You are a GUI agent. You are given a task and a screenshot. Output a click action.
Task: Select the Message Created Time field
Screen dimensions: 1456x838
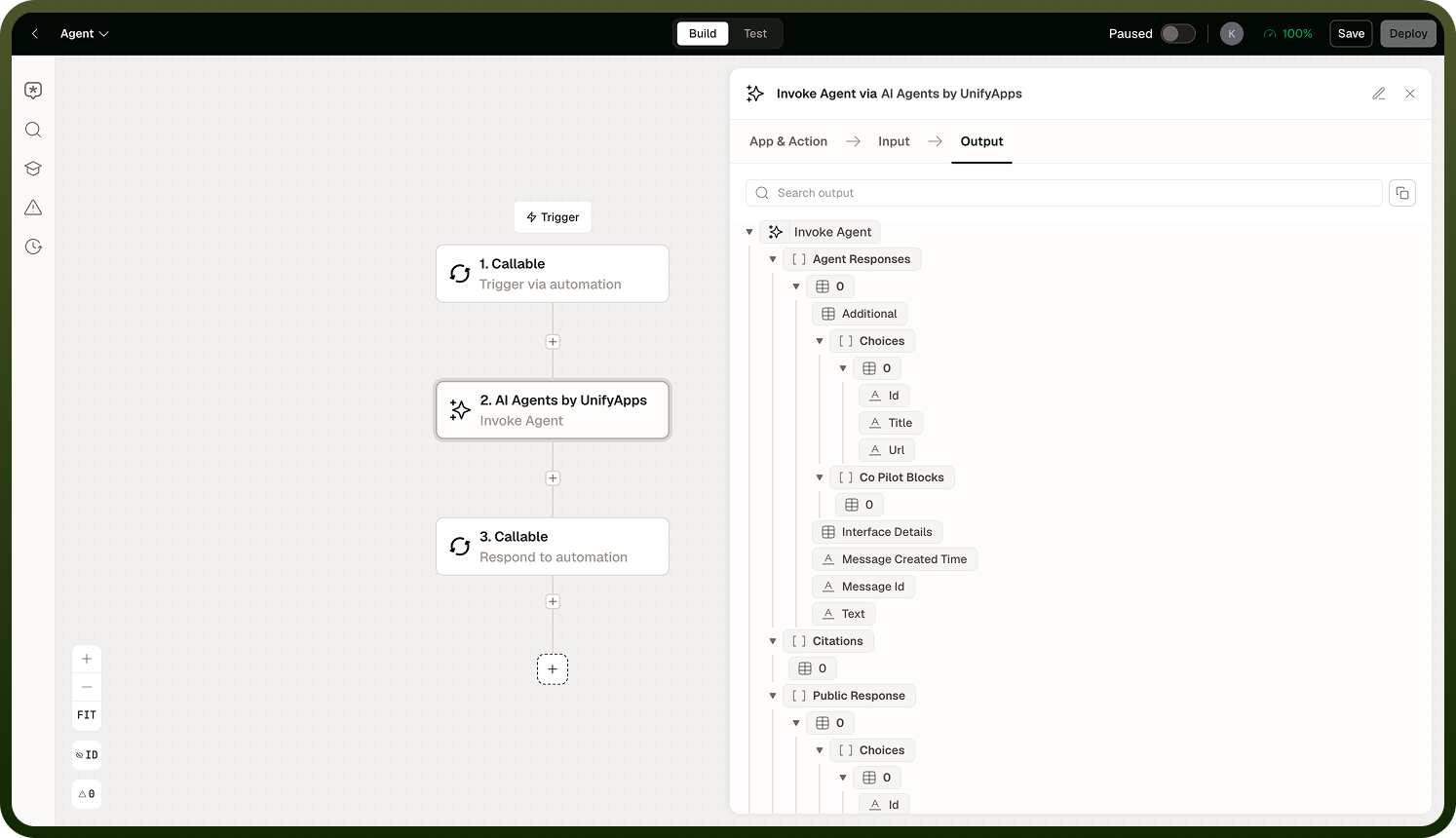point(895,559)
